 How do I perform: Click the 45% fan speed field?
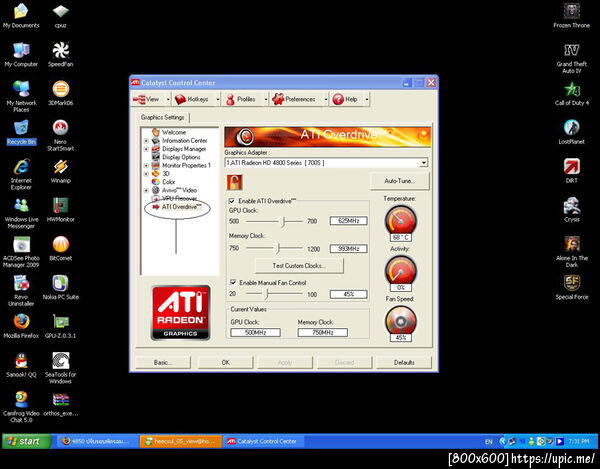pos(349,294)
